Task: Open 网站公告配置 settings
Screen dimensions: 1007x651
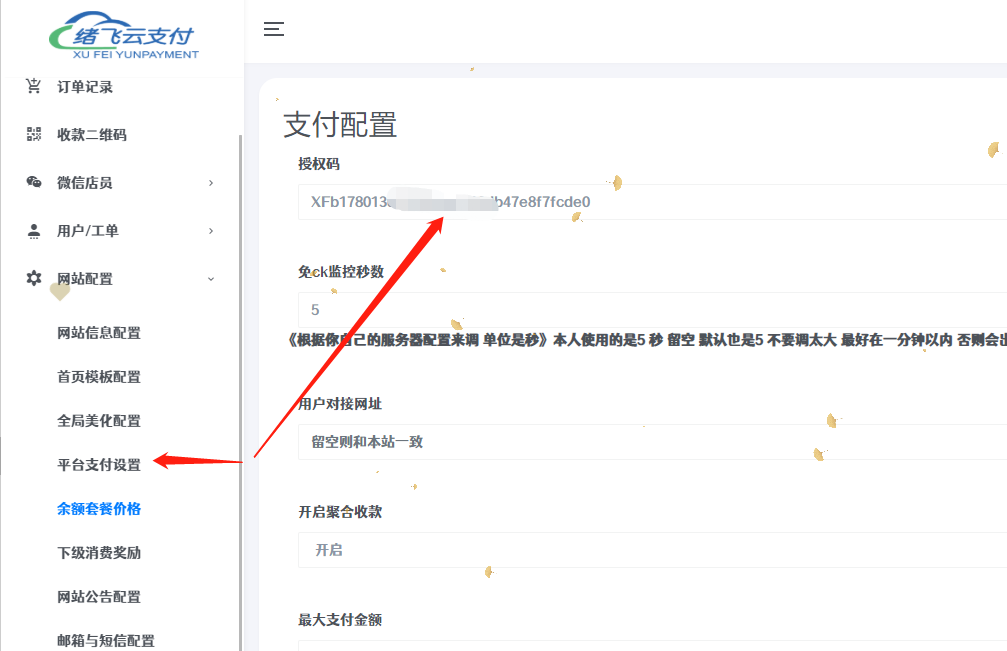Action: click(101, 596)
